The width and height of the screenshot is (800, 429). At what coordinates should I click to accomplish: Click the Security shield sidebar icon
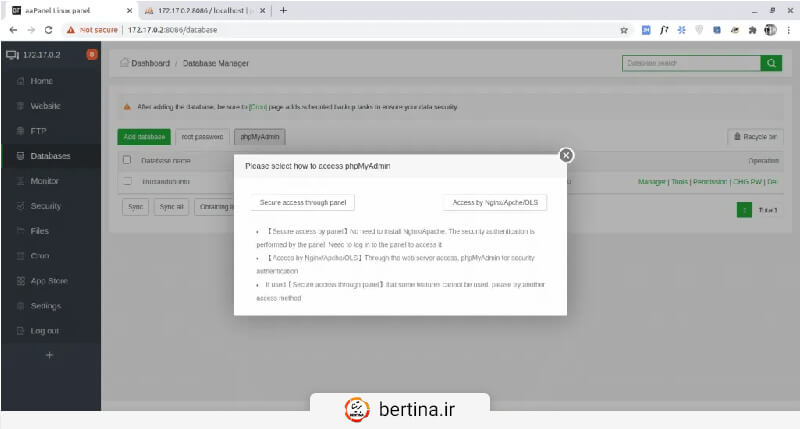tap(20, 206)
